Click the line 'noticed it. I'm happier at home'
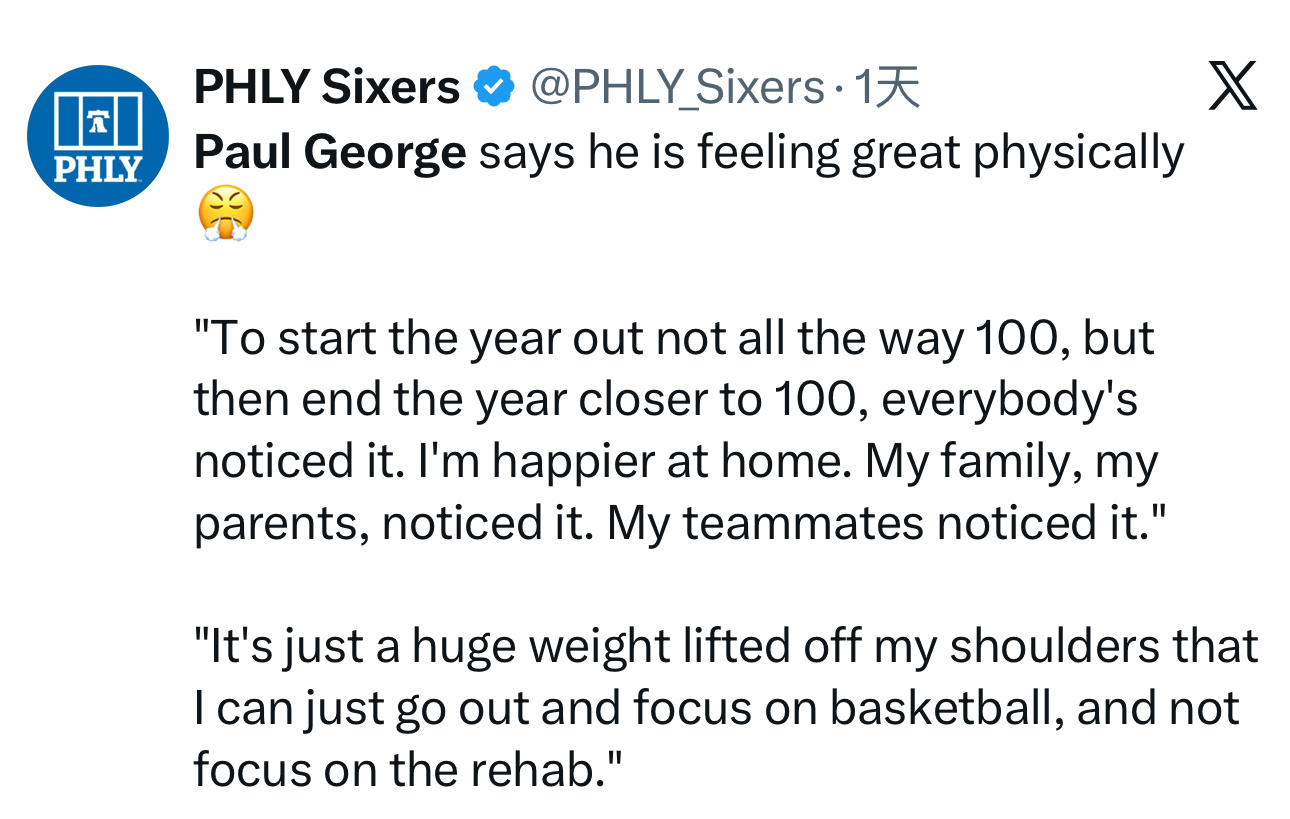 click(675, 462)
